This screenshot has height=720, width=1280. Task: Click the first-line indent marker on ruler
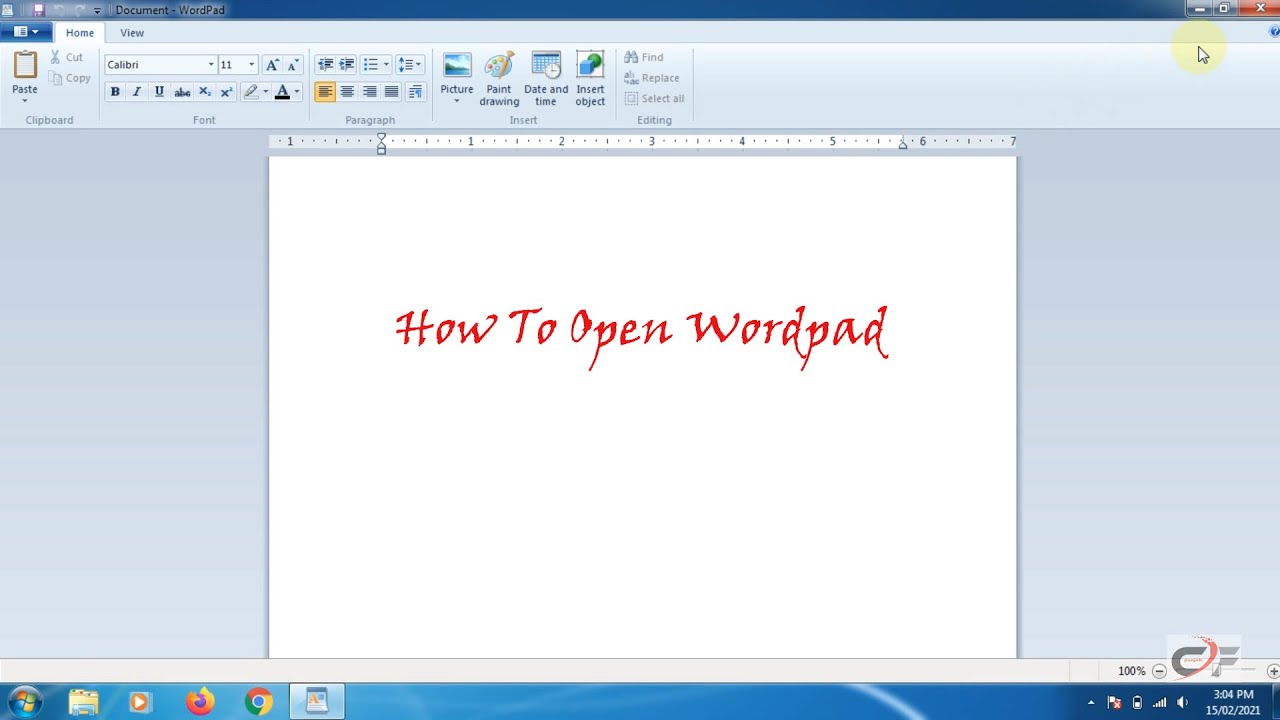click(x=381, y=137)
